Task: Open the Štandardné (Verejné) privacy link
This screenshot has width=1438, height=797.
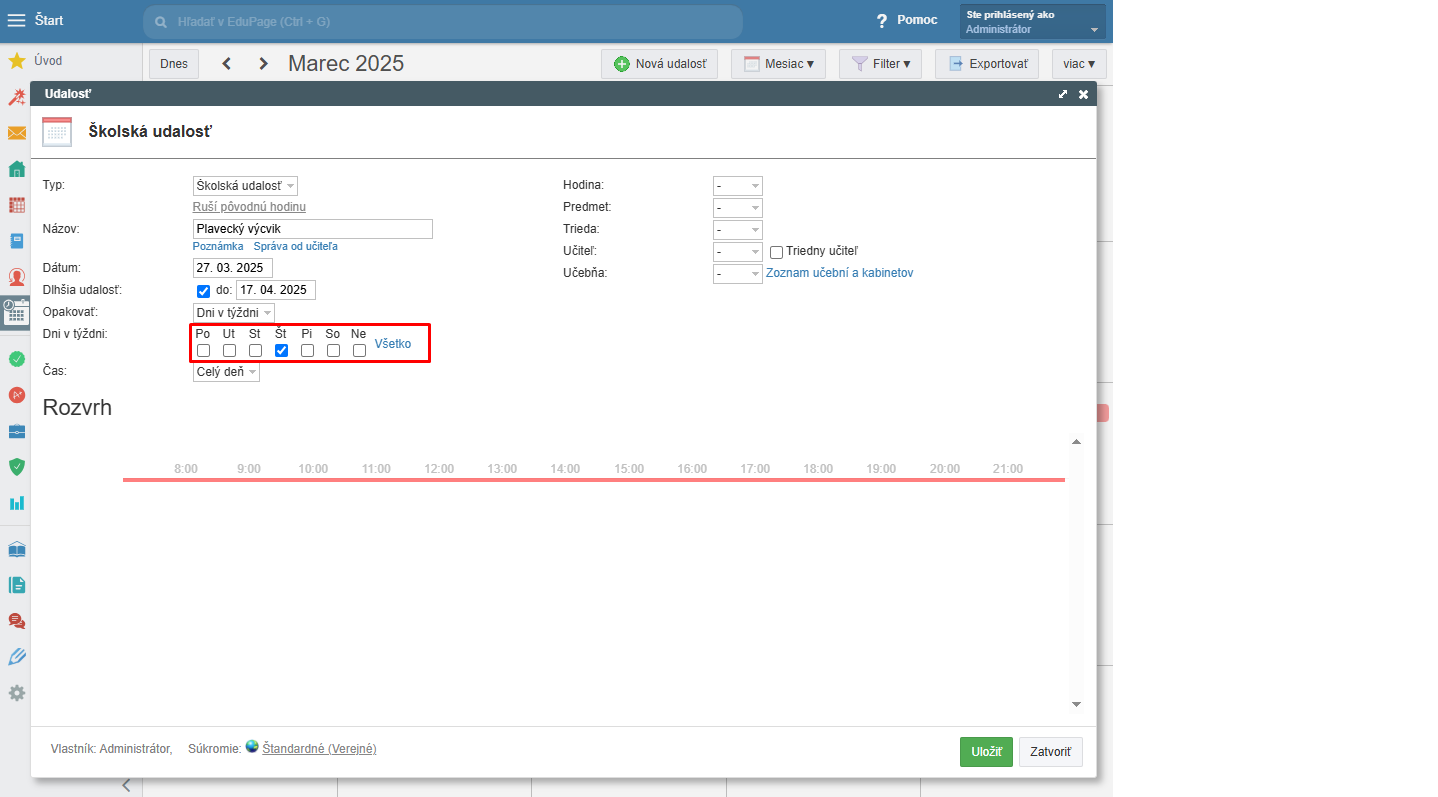Action: point(319,749)
